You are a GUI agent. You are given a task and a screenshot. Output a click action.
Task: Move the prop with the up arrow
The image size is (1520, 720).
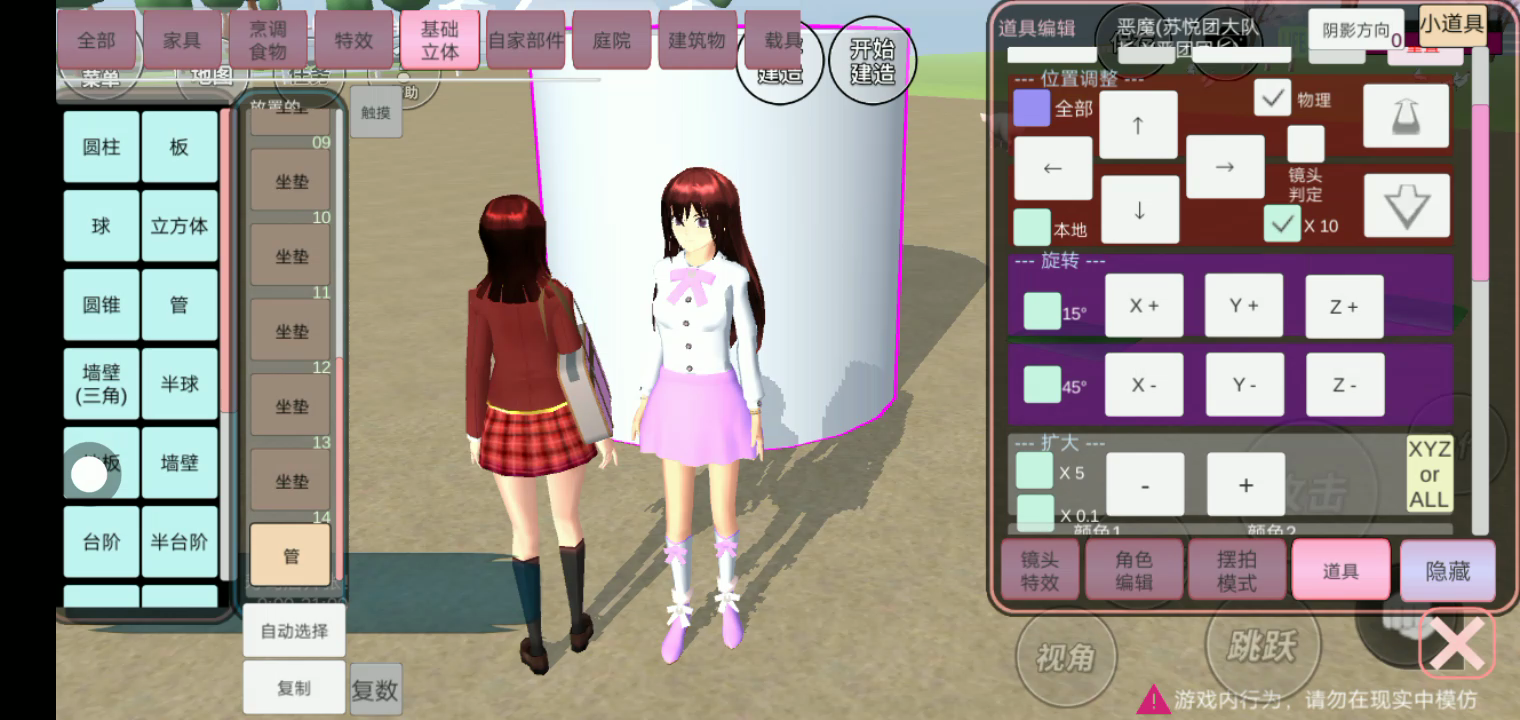coord(1138,125)
